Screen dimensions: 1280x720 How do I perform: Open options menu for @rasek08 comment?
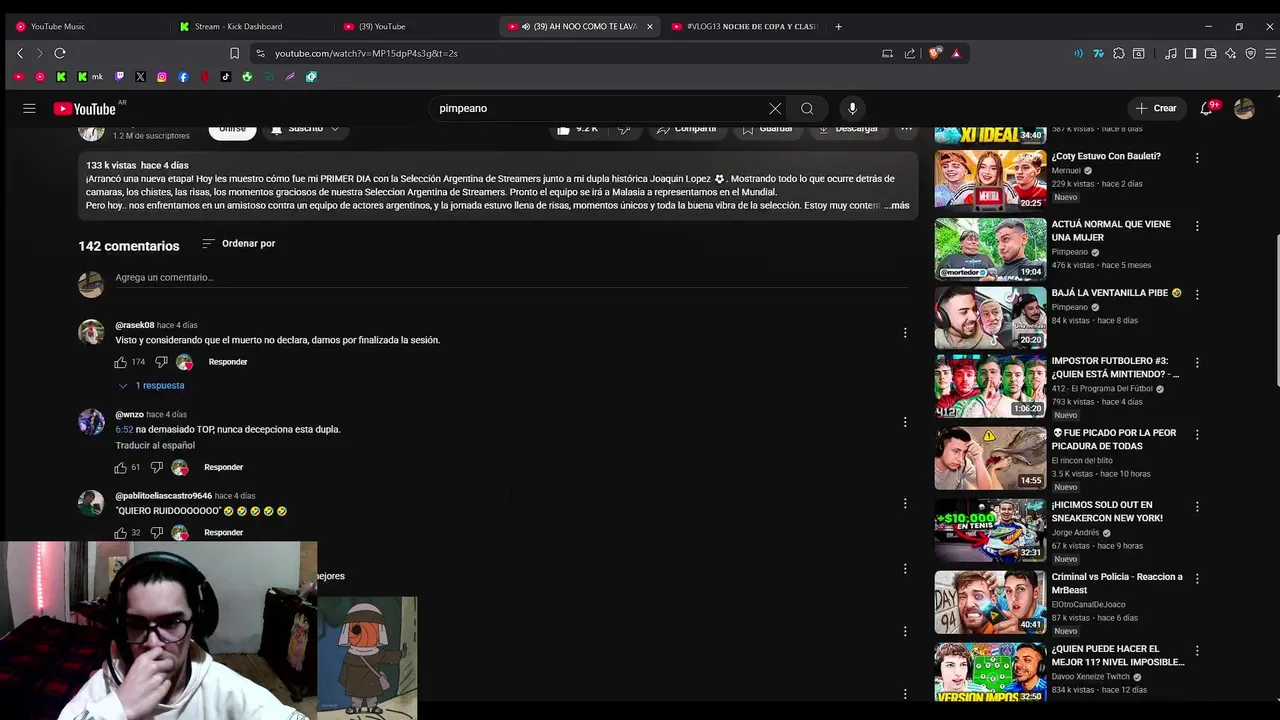tap(905, 333)
